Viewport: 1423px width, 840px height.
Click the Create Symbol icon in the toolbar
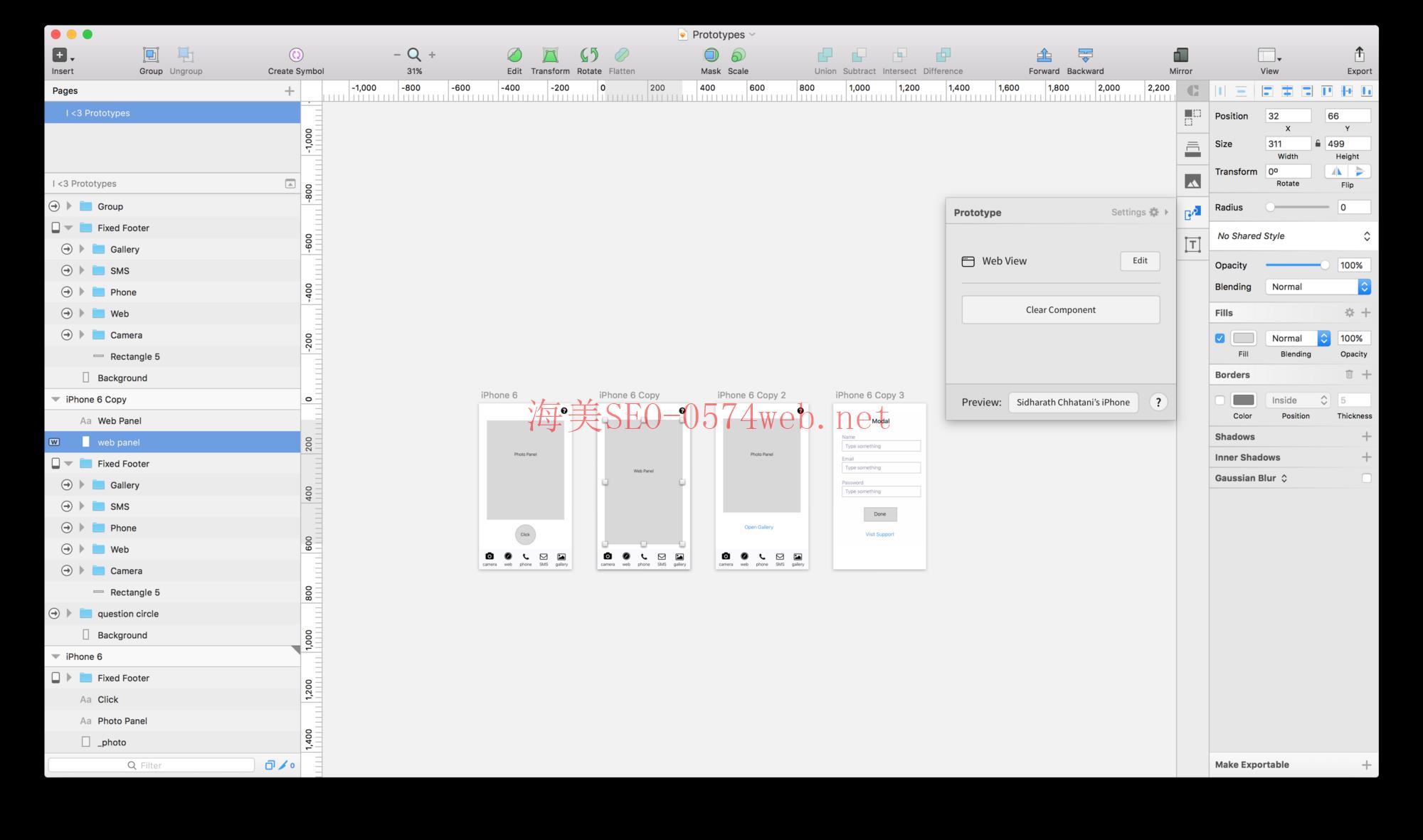coord(295,55)
